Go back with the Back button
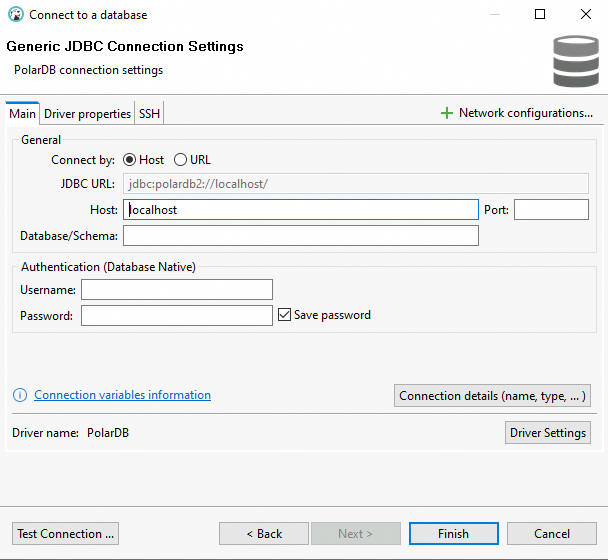This screenshot has height=560, width=608. (x=264, y=534)
